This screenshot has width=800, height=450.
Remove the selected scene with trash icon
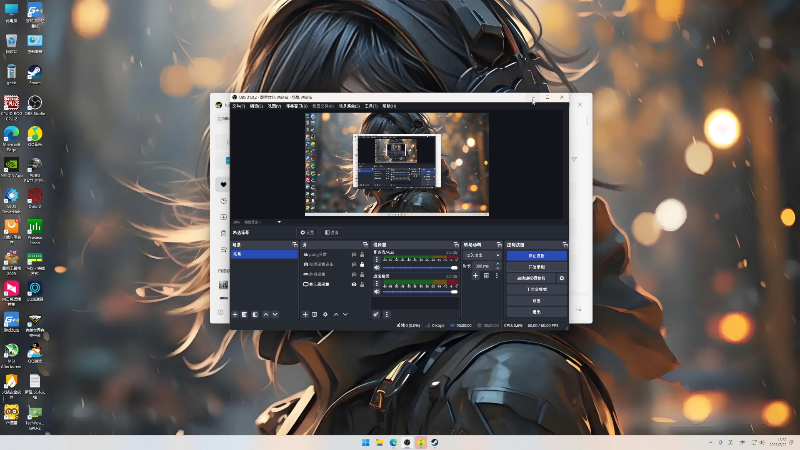[x=244, y=315]
